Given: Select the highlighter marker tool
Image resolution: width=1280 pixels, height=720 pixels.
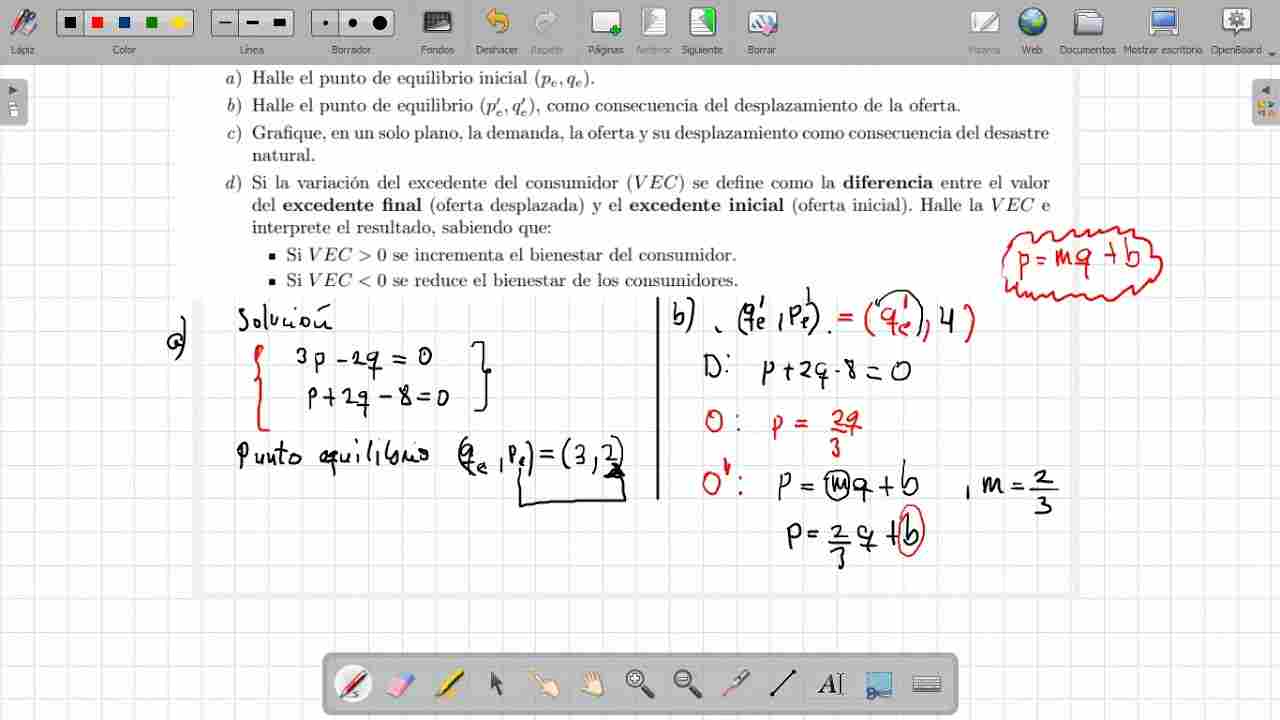Looking at the screenshot, I should point(449,684).
